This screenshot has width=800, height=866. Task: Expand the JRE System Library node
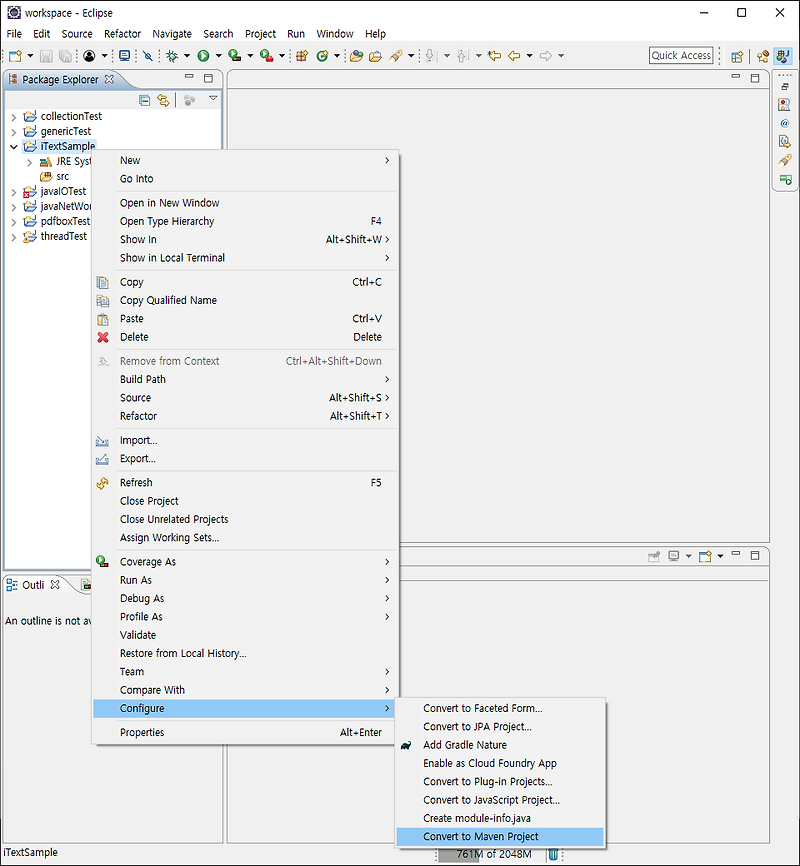[30, 161]
